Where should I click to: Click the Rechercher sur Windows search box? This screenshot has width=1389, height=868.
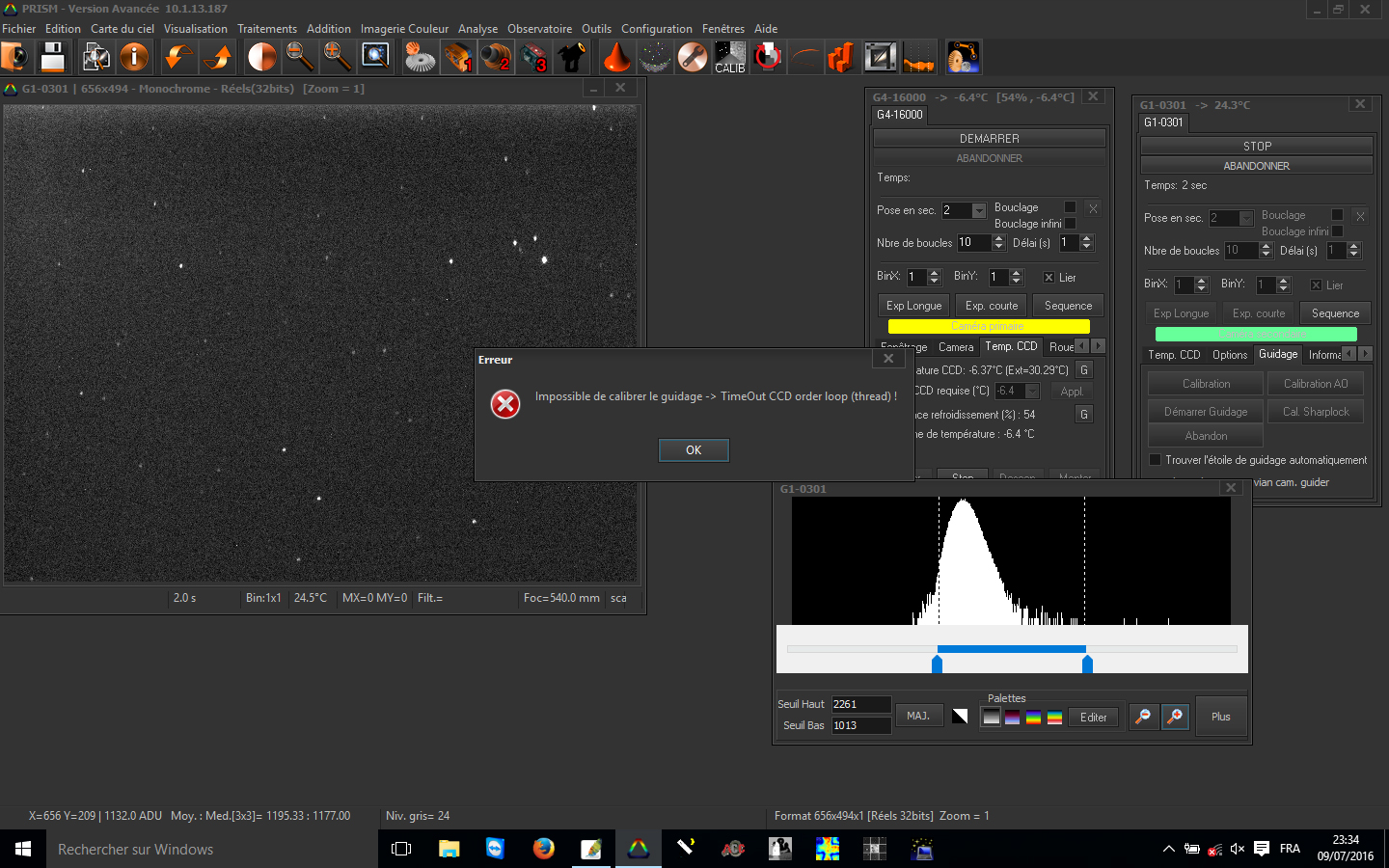pos(212,849)
